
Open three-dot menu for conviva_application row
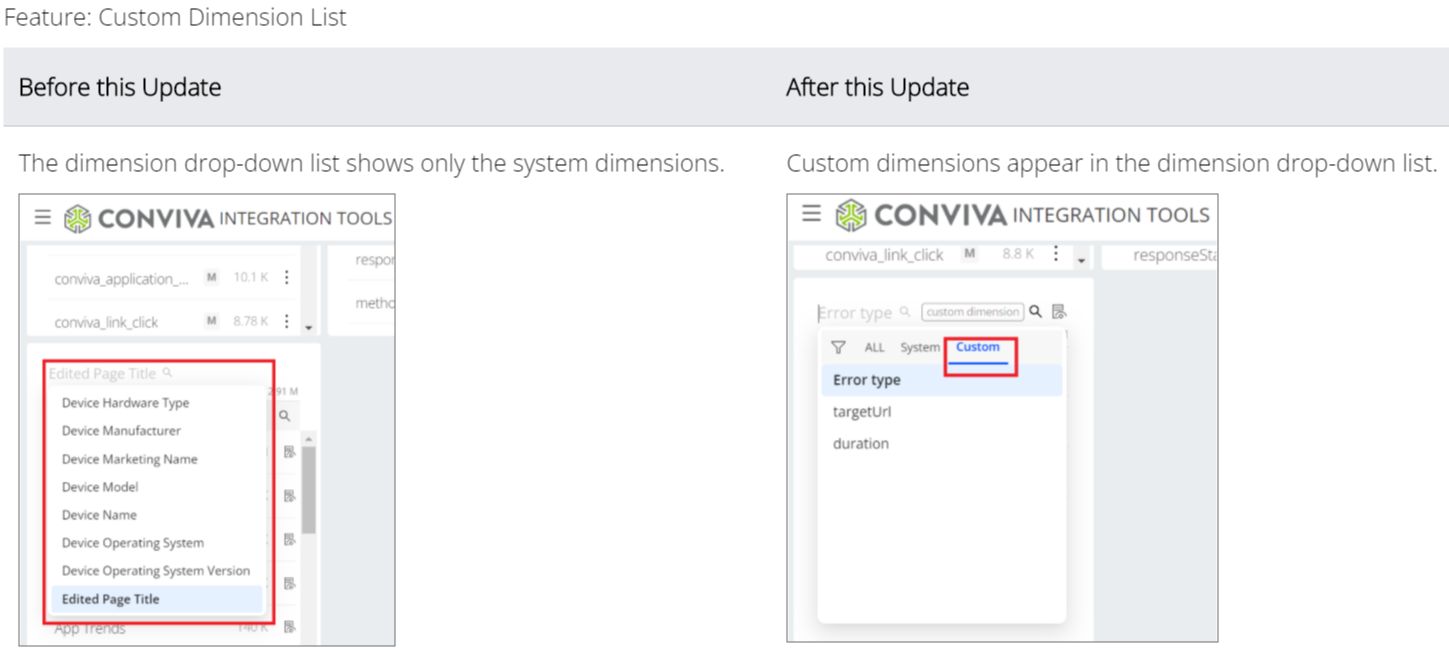pos(287,278)
